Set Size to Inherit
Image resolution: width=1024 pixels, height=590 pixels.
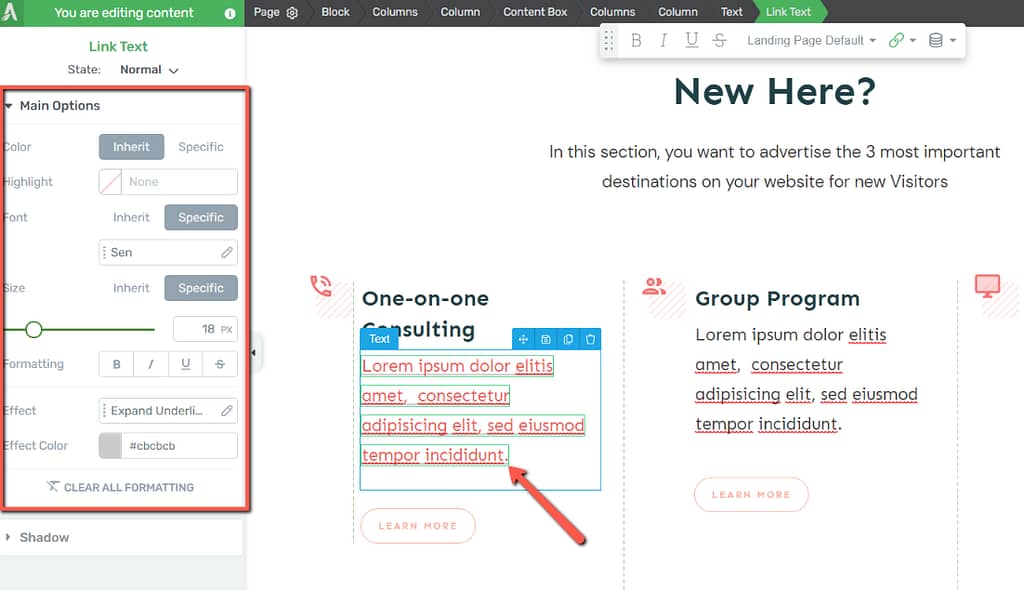click(x=131, y=288)
